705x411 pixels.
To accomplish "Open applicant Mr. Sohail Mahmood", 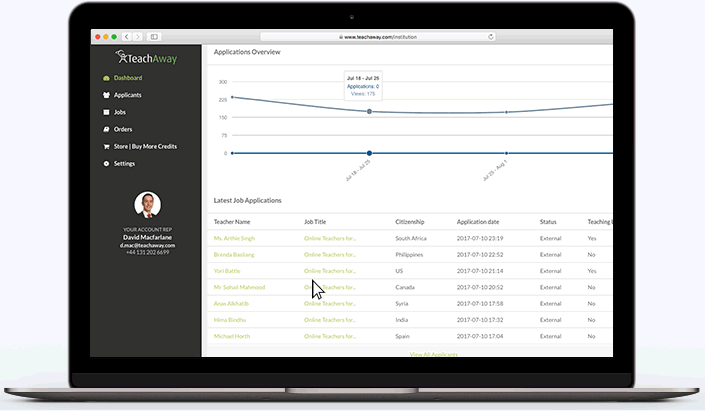I will click(239, 287).
